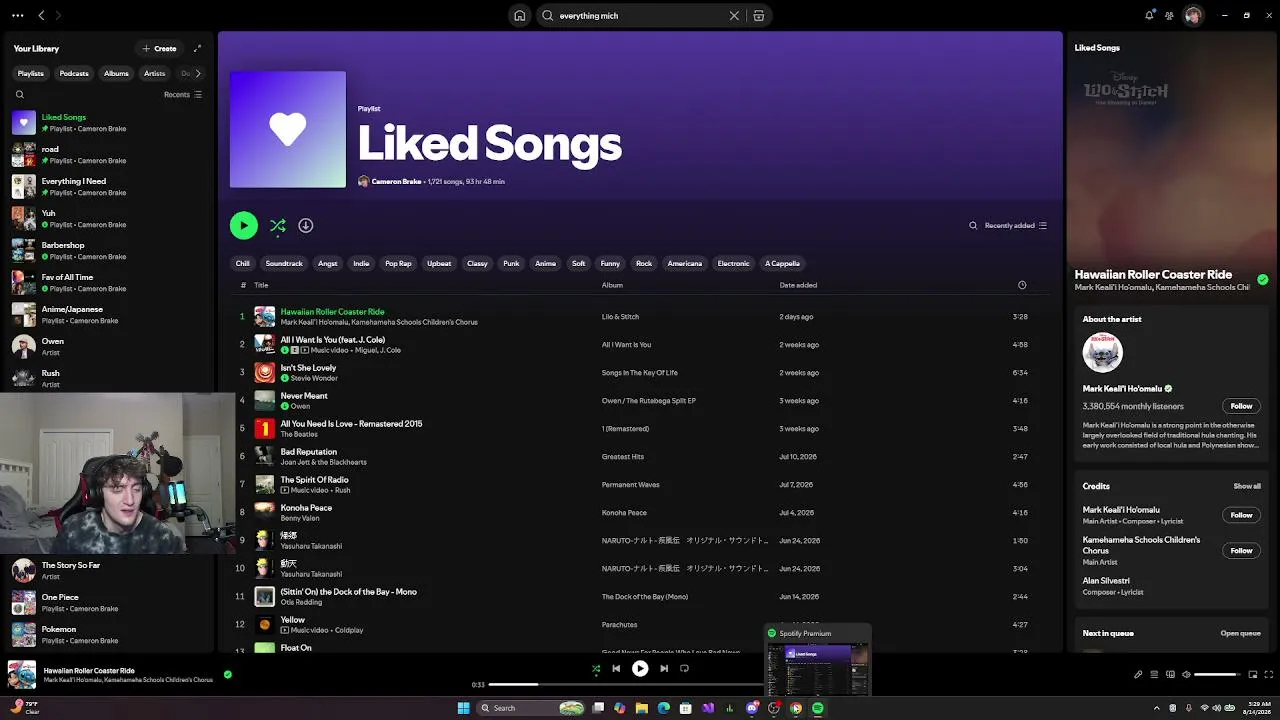This screenshot has width=1280, height=720.
Task: Expand Your Library to full view
Action: pos(197,48)
